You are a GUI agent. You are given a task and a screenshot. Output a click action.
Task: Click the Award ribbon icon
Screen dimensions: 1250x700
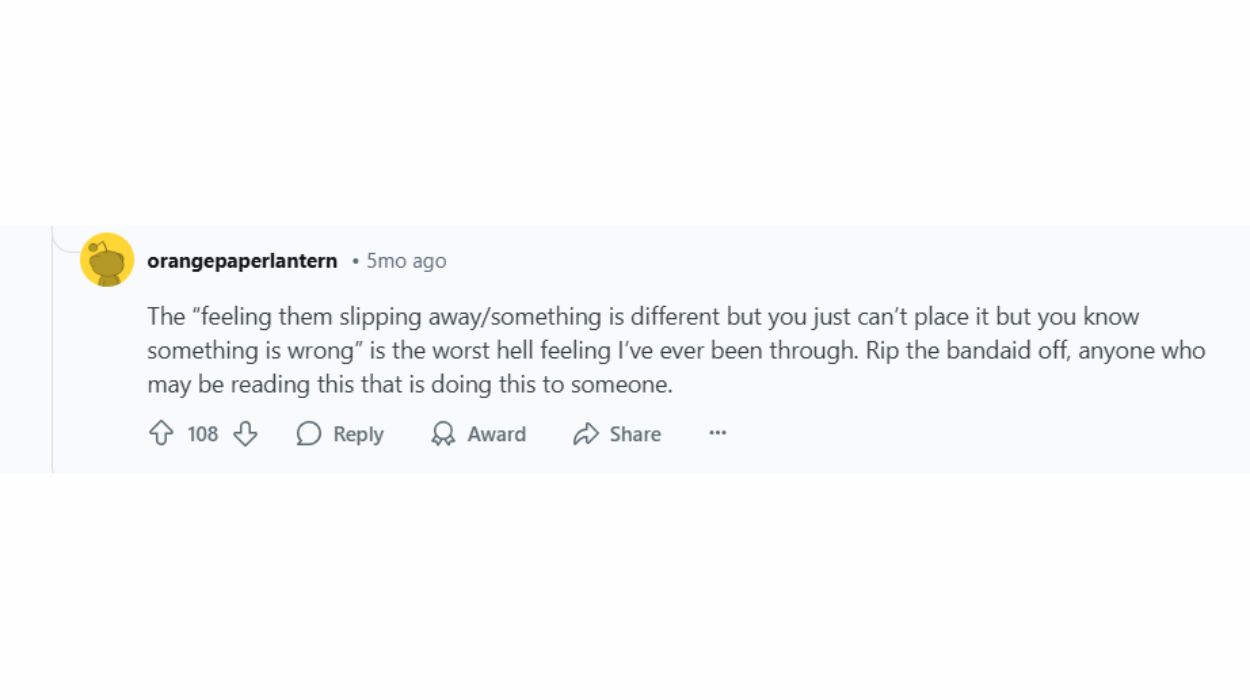(x=443, y=433)
